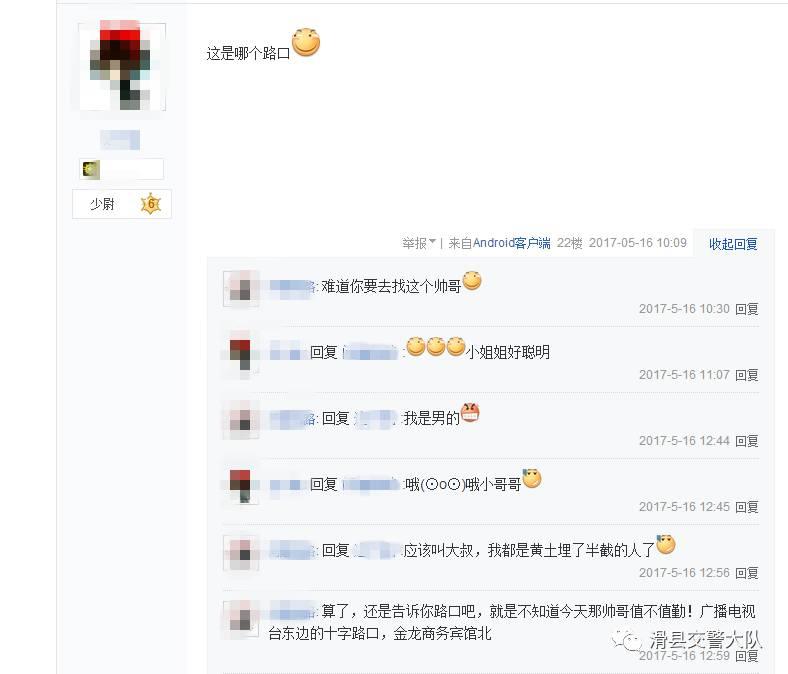This screenshot has width=788, height=674.
Task: Open avatar of the 我是男的 commenter
Action: (241, 420)
